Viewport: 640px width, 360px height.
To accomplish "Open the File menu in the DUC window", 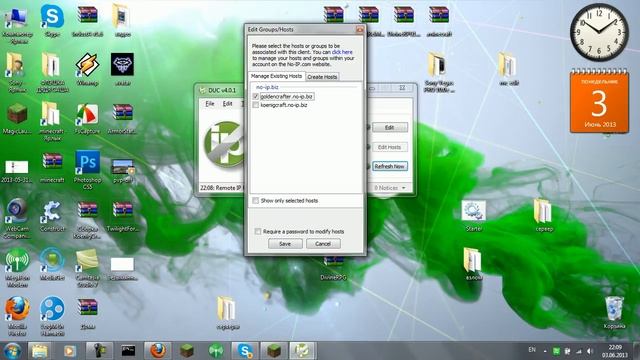I will (x=210, y=104).
